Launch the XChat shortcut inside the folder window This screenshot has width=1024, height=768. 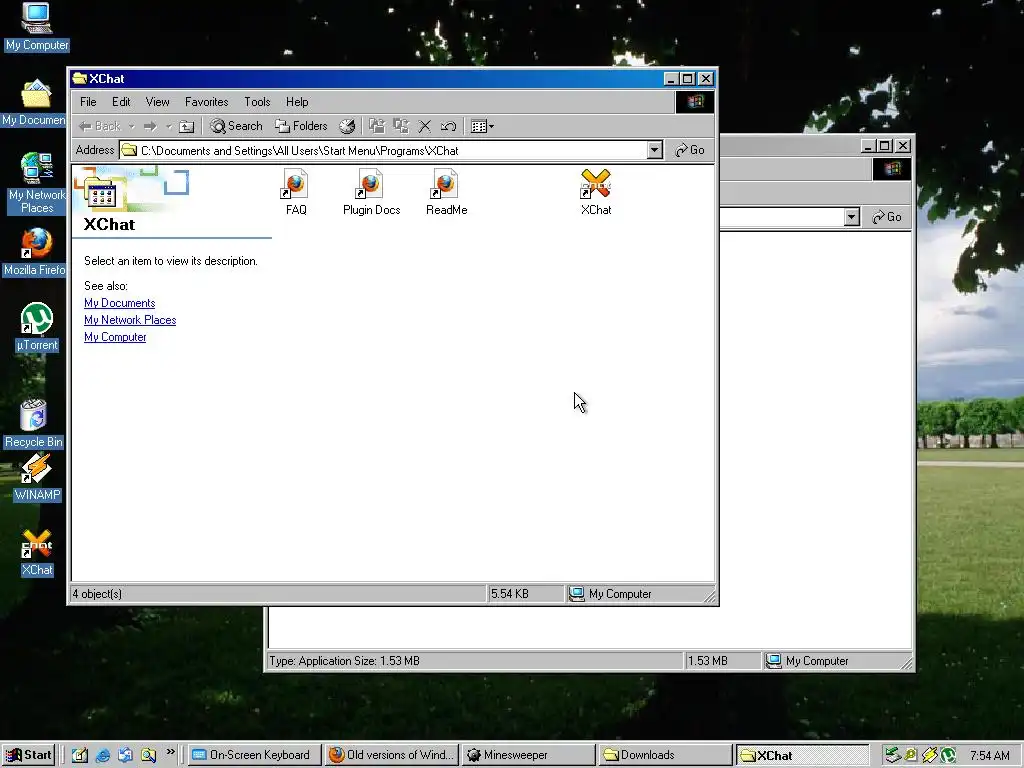pos(596,192)
